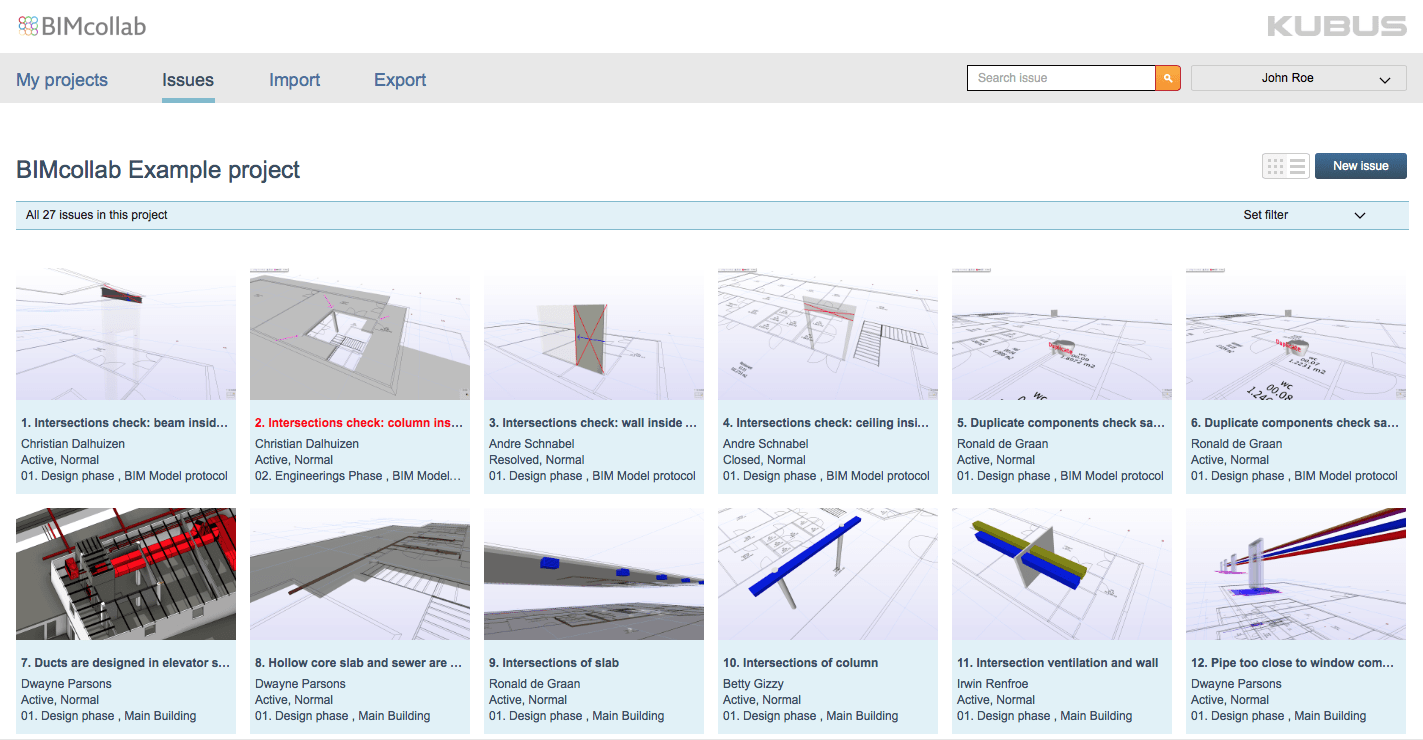Click title '10. Intersections of column'
This screenshot has width=1423, height=740.
(801, 663)
